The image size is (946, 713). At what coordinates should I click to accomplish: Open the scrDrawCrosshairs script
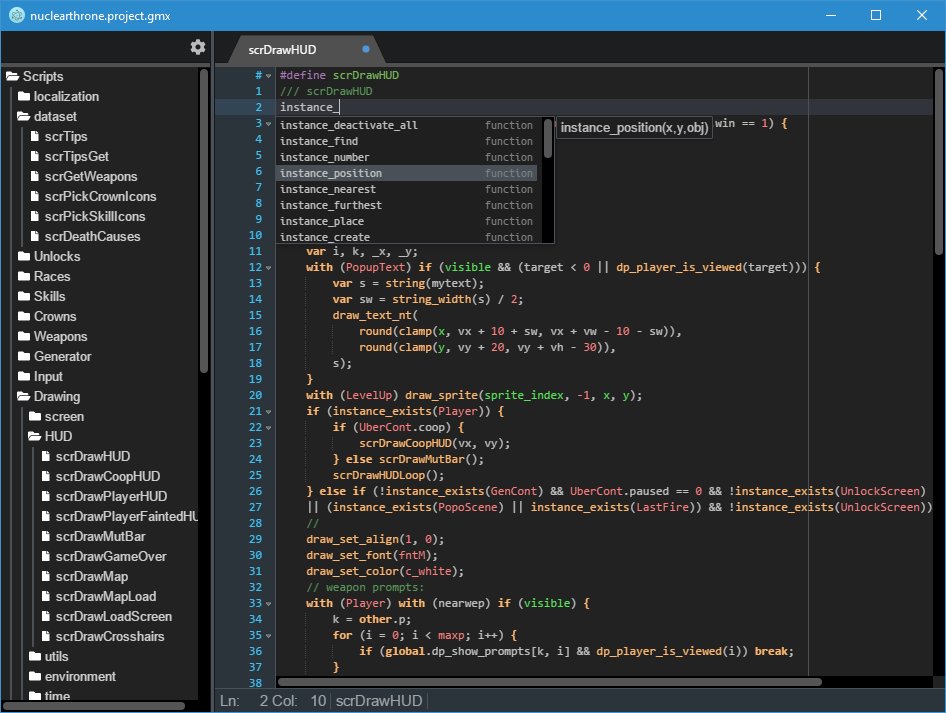tap(103, 636)
